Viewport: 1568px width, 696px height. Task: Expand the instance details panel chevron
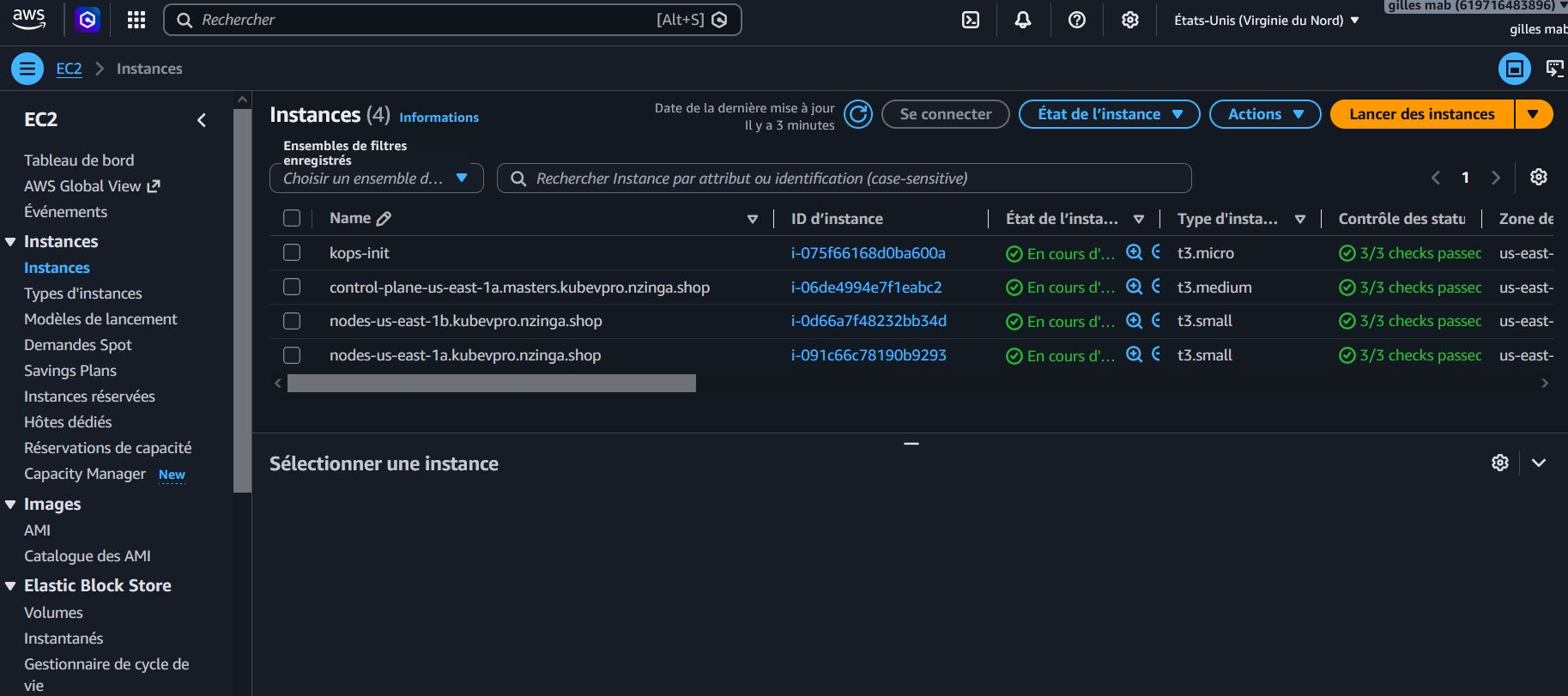(x=1539, y=463)
